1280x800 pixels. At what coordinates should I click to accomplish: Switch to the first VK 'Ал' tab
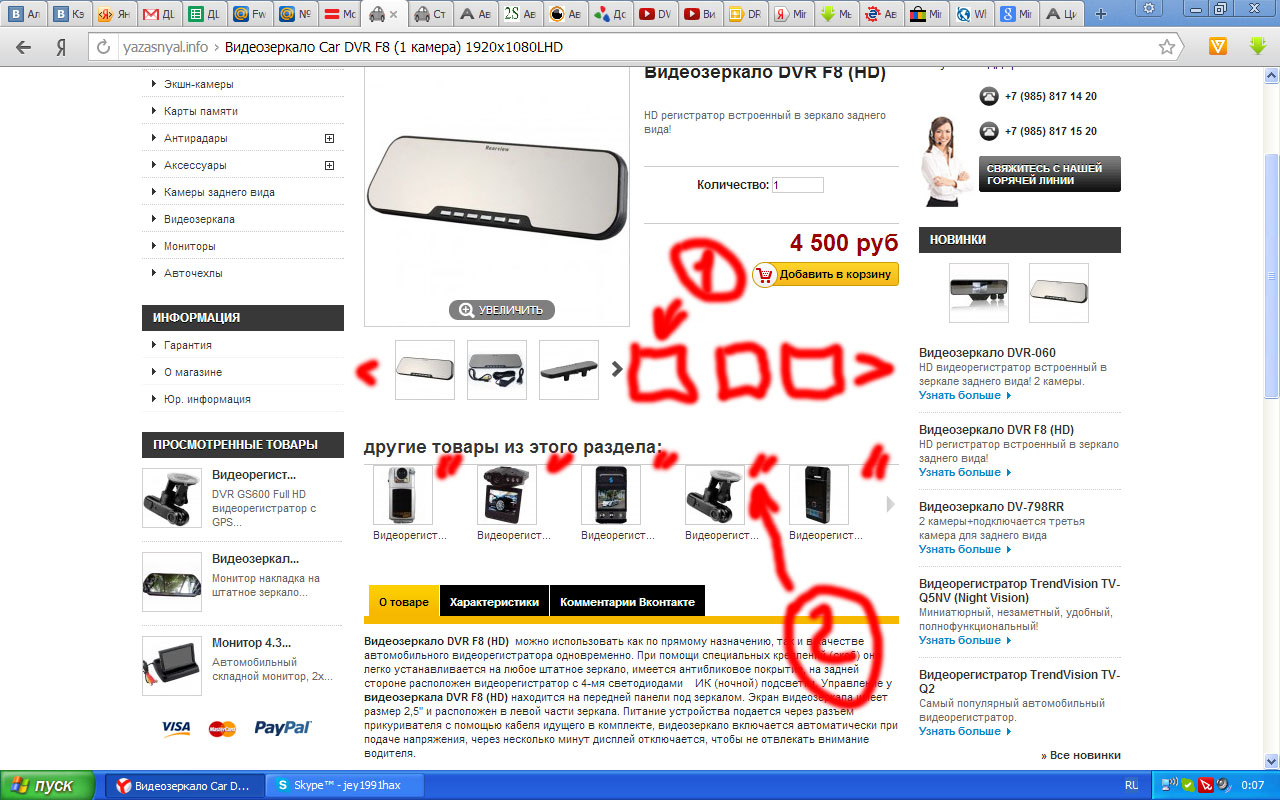click(25, 15)
